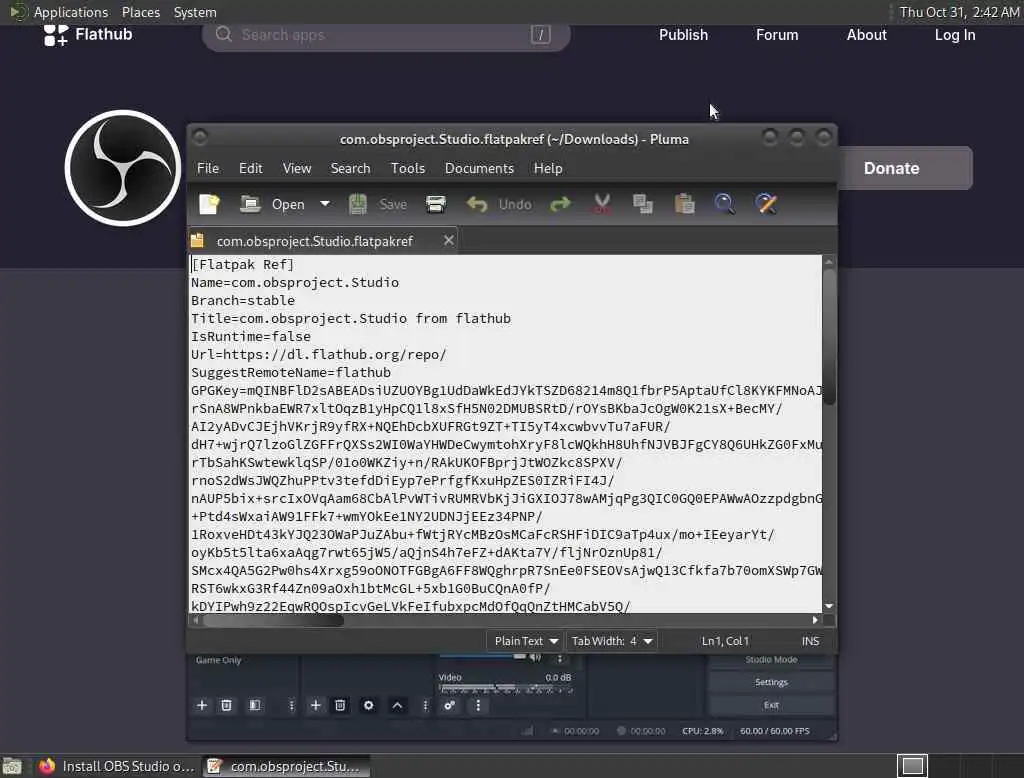The width and height of the screenshot is (1024, 778).
Task: Click the green Redo arrow icon
Action: (x=560, y=204)
